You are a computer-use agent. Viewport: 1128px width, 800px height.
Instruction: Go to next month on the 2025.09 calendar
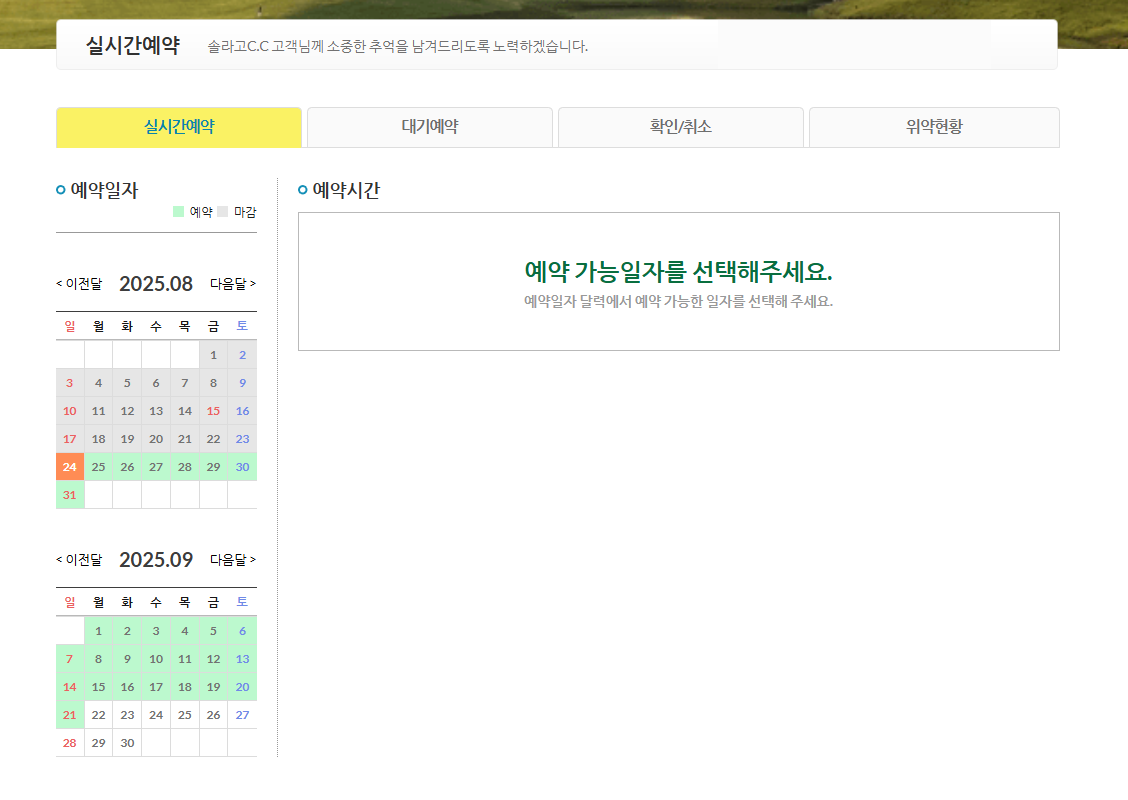[x=233, y=560]
